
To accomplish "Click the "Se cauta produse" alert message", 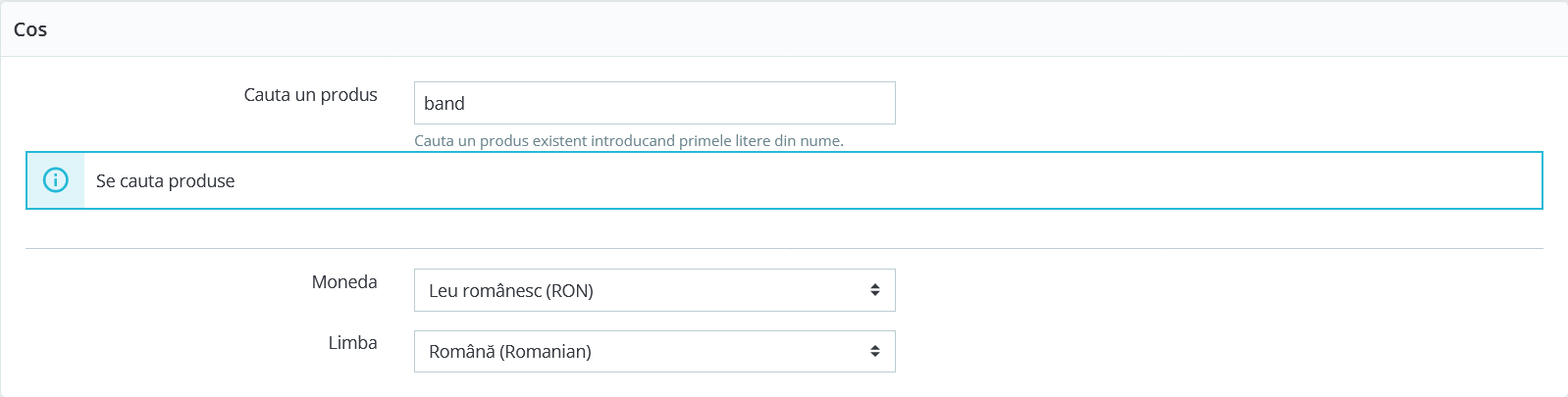I will 166,181.
